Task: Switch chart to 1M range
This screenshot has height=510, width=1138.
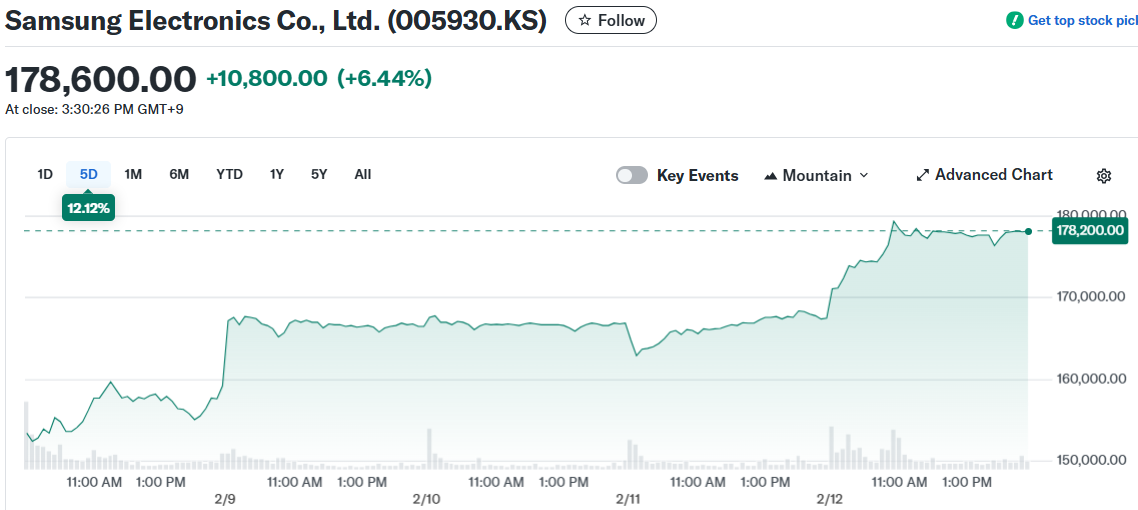Action: 133,174
